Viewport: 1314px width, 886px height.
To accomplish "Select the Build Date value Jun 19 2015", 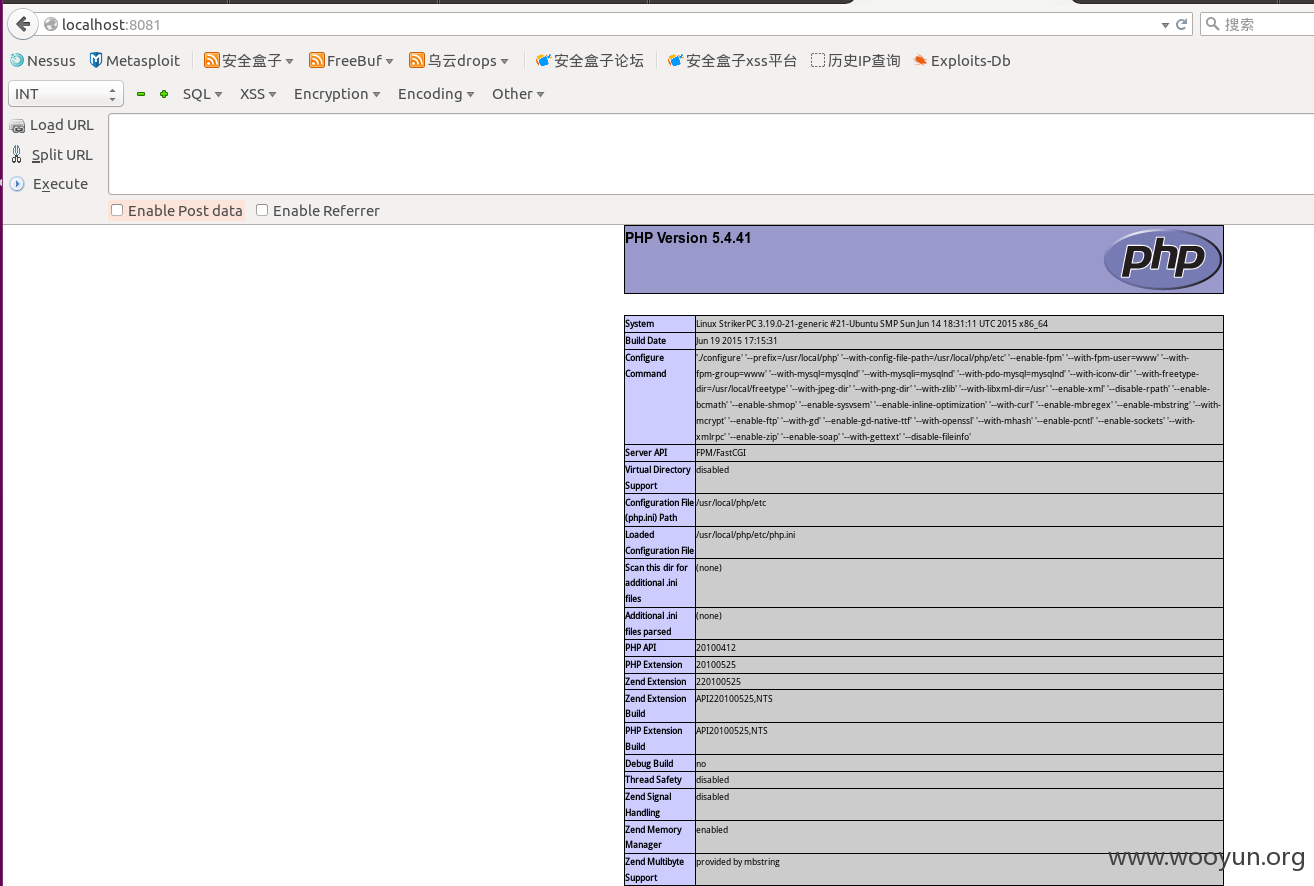I will pos(736,341).
